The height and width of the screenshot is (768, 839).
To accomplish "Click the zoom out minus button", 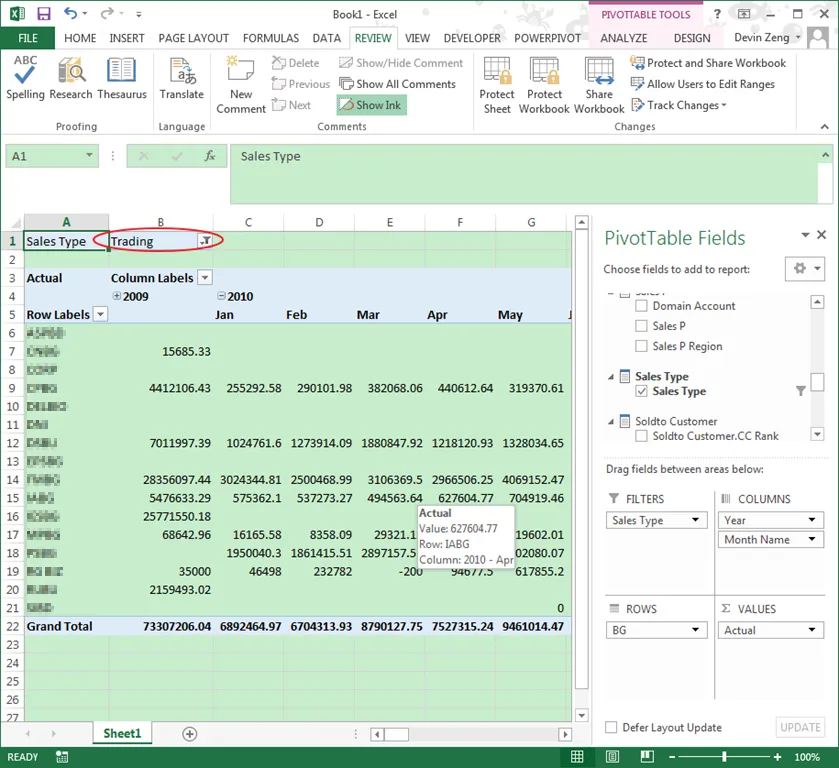I will tap(673, 757).
